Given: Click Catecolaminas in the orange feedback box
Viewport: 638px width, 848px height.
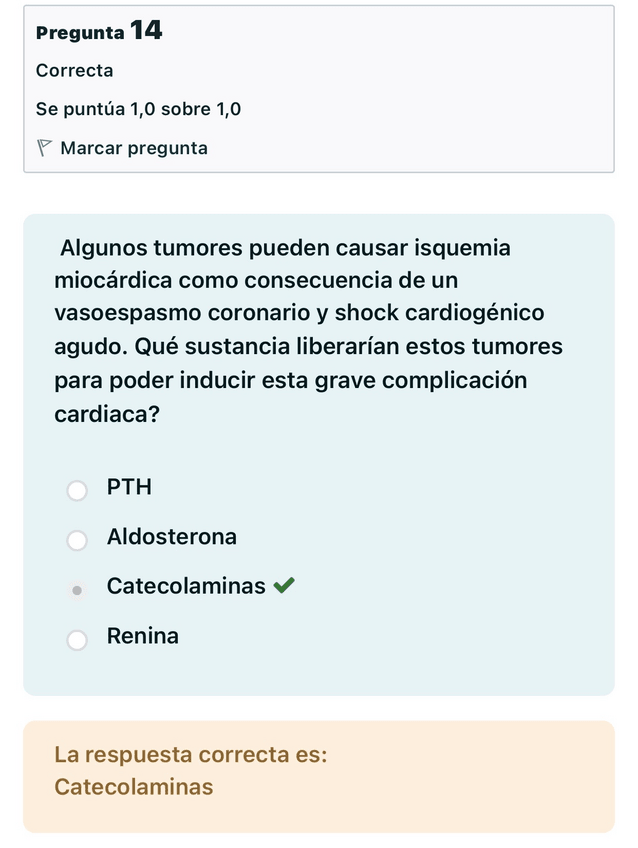Looking at the screenshot, I should pos(134,787).
